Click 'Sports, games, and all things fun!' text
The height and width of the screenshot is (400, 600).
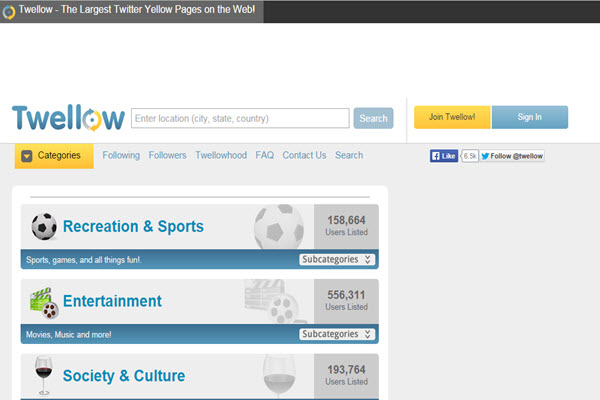[84, 260]
